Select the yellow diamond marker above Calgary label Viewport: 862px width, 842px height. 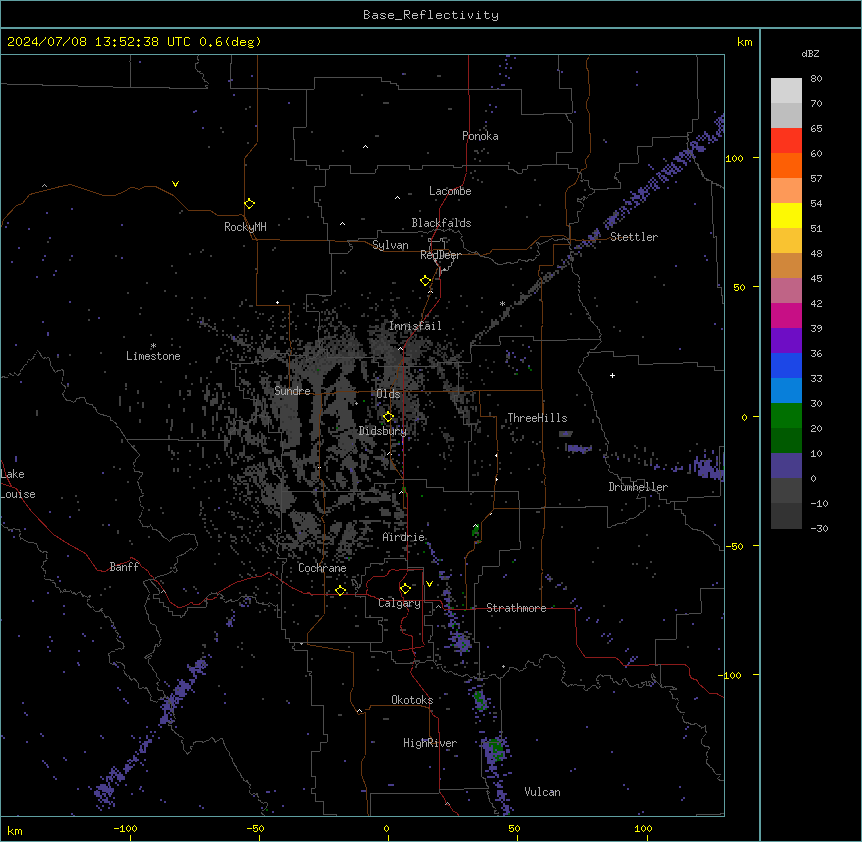click(405, 589)
